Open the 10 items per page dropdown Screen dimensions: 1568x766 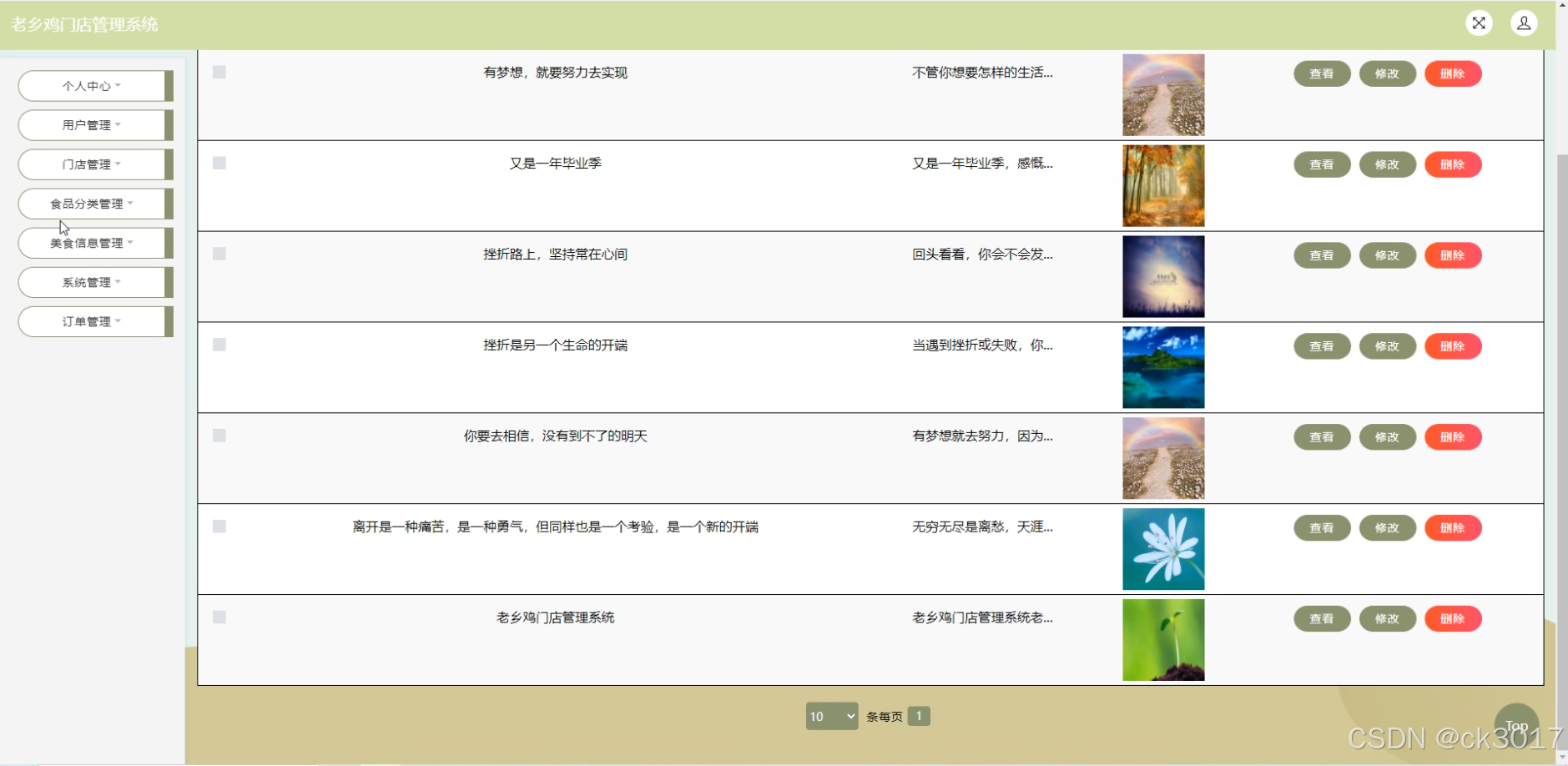pos(832,716)
